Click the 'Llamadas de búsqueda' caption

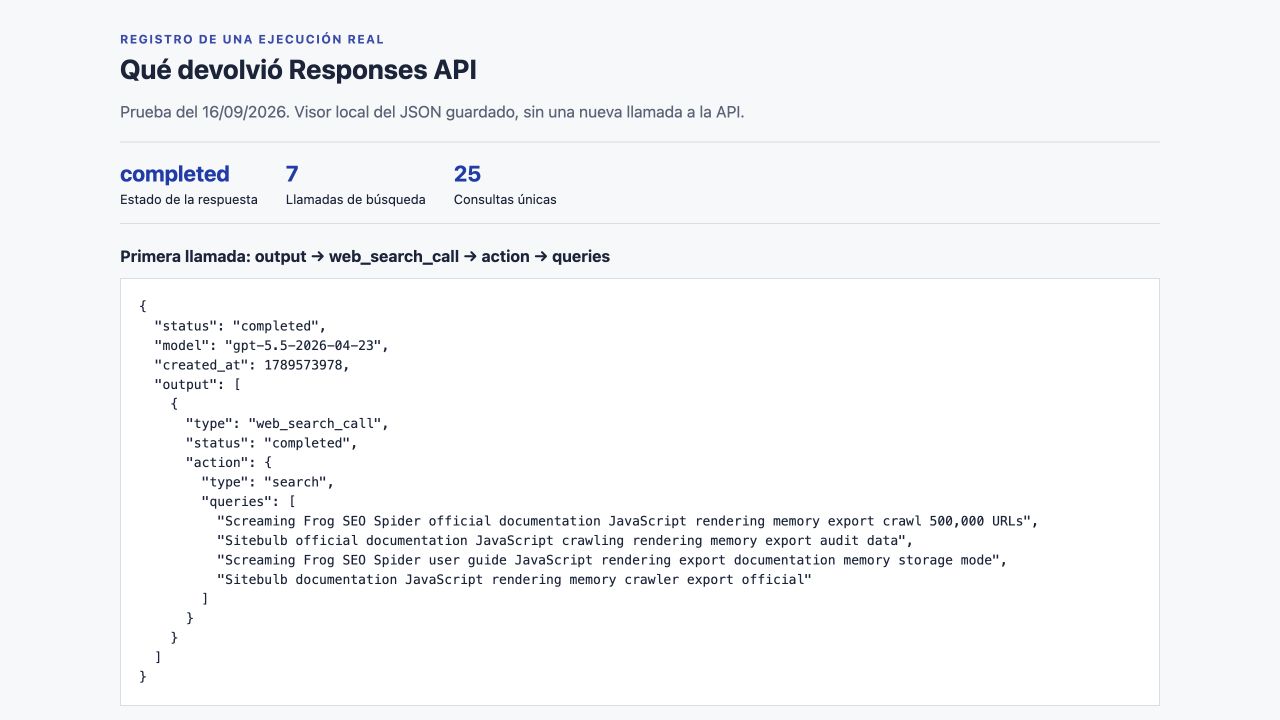point(356,199)
